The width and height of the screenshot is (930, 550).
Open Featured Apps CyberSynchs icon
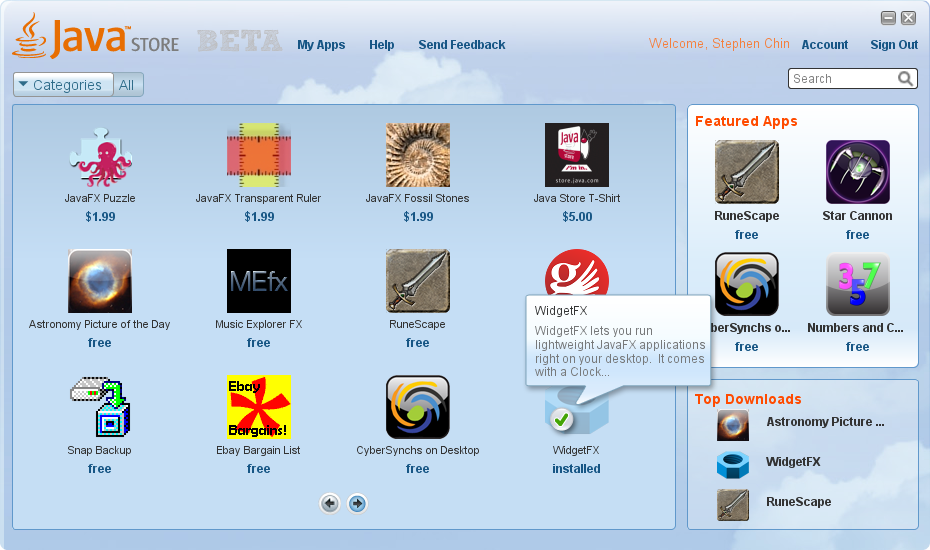(x=747, y=284)
